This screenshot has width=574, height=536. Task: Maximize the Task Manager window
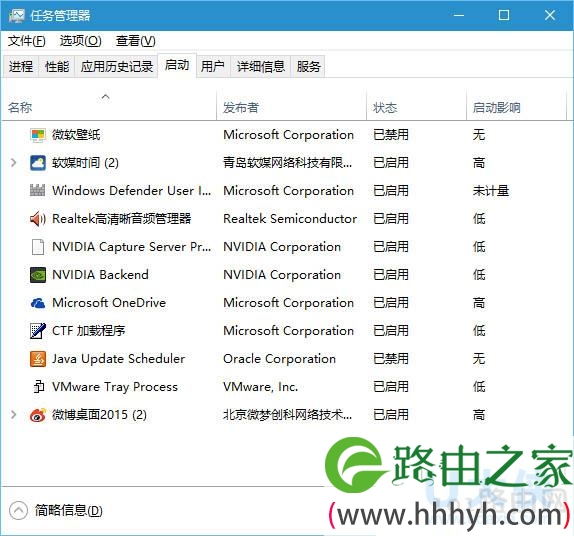(x=504, y=15)
